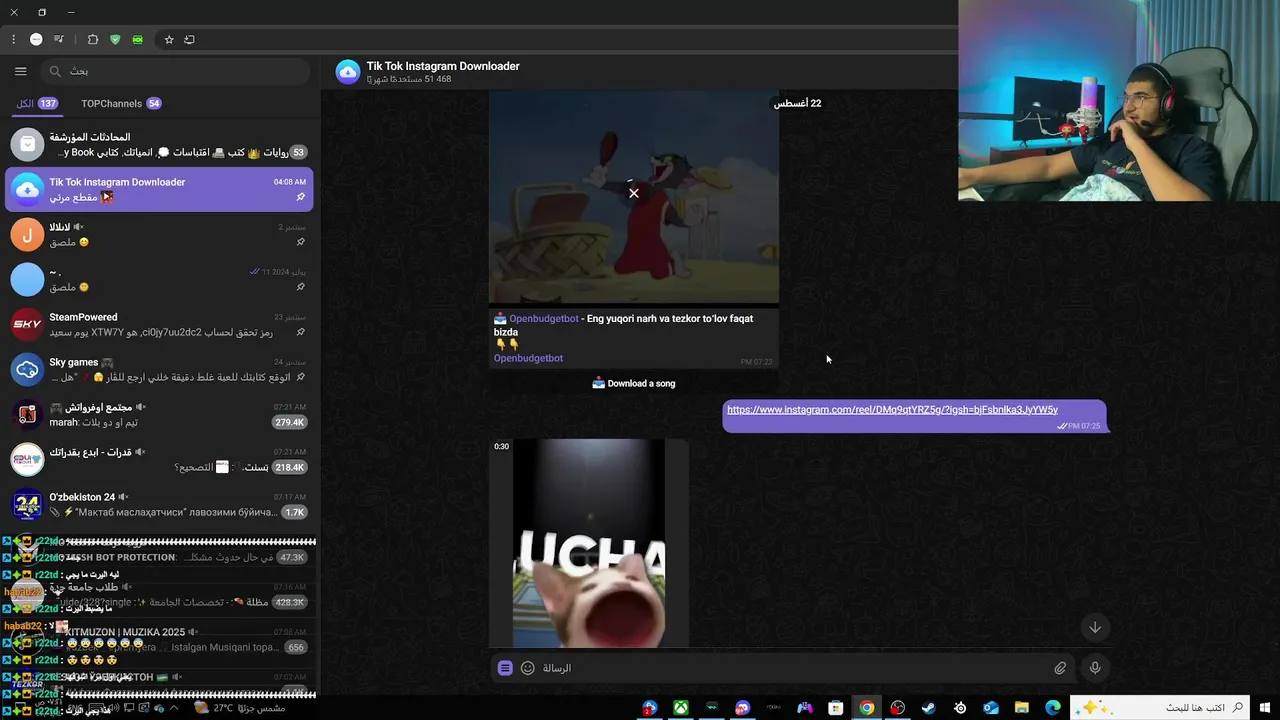Viewport: 1280px width, 720px height.
Task: Click the install app icon in address bar
Action: click(x=189, y=40)
